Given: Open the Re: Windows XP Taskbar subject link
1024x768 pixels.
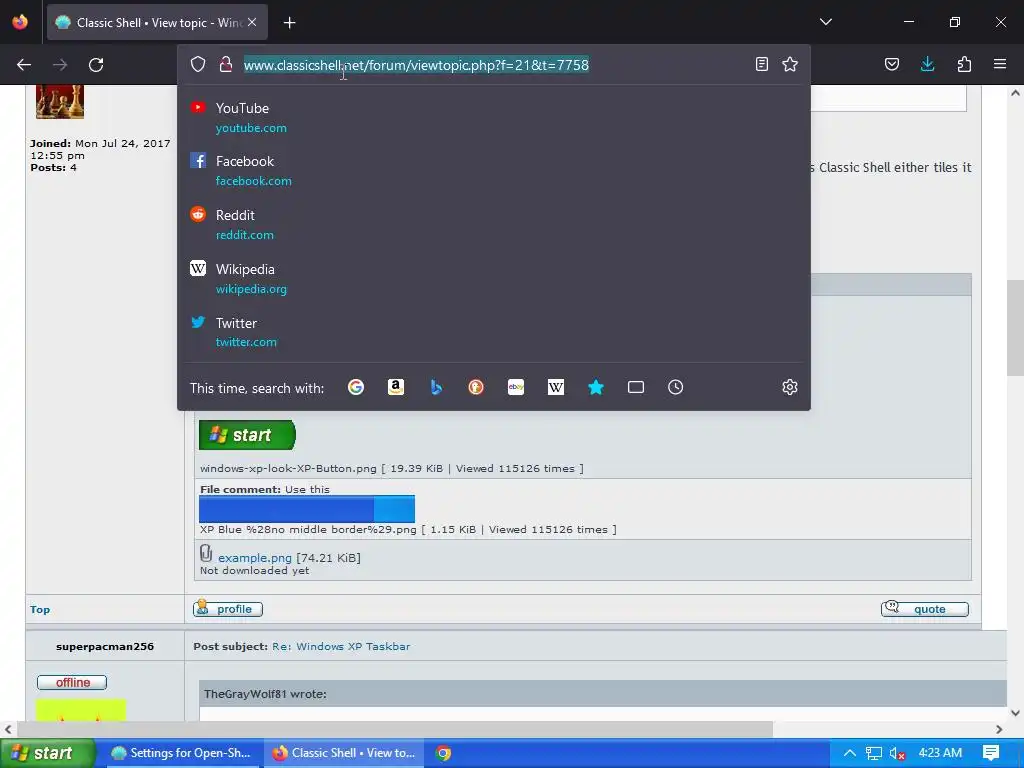Looking at the screenshot, I should point(341,647).
